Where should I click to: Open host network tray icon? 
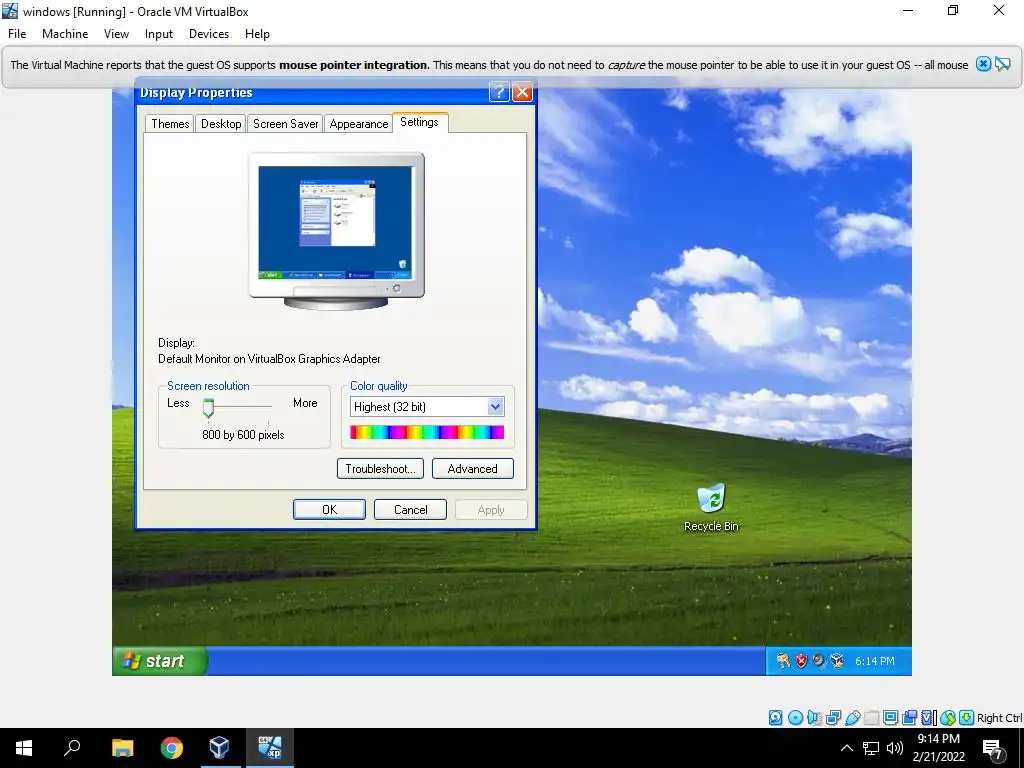(x=871, y=748)
